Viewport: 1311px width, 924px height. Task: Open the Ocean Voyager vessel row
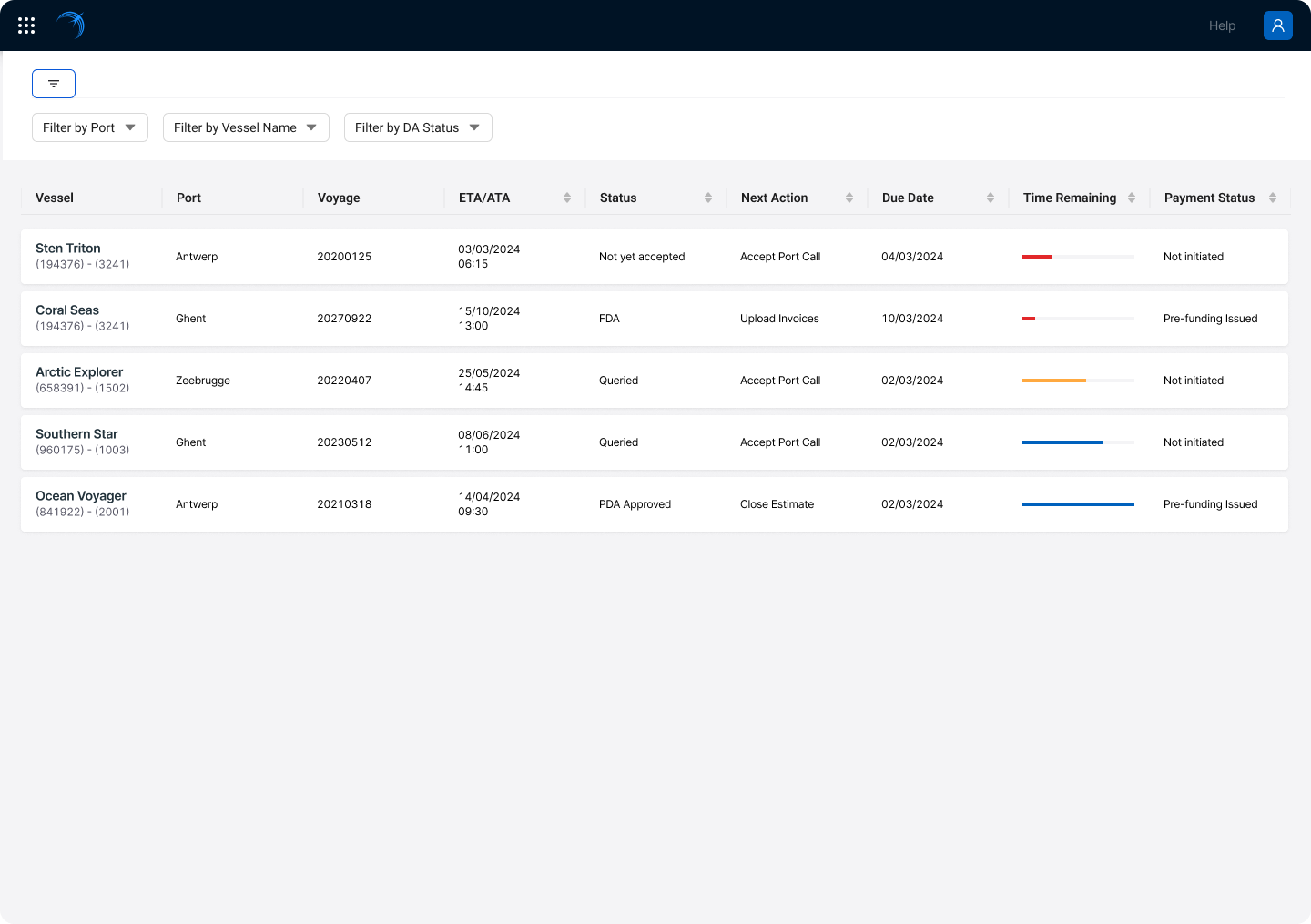655,504
